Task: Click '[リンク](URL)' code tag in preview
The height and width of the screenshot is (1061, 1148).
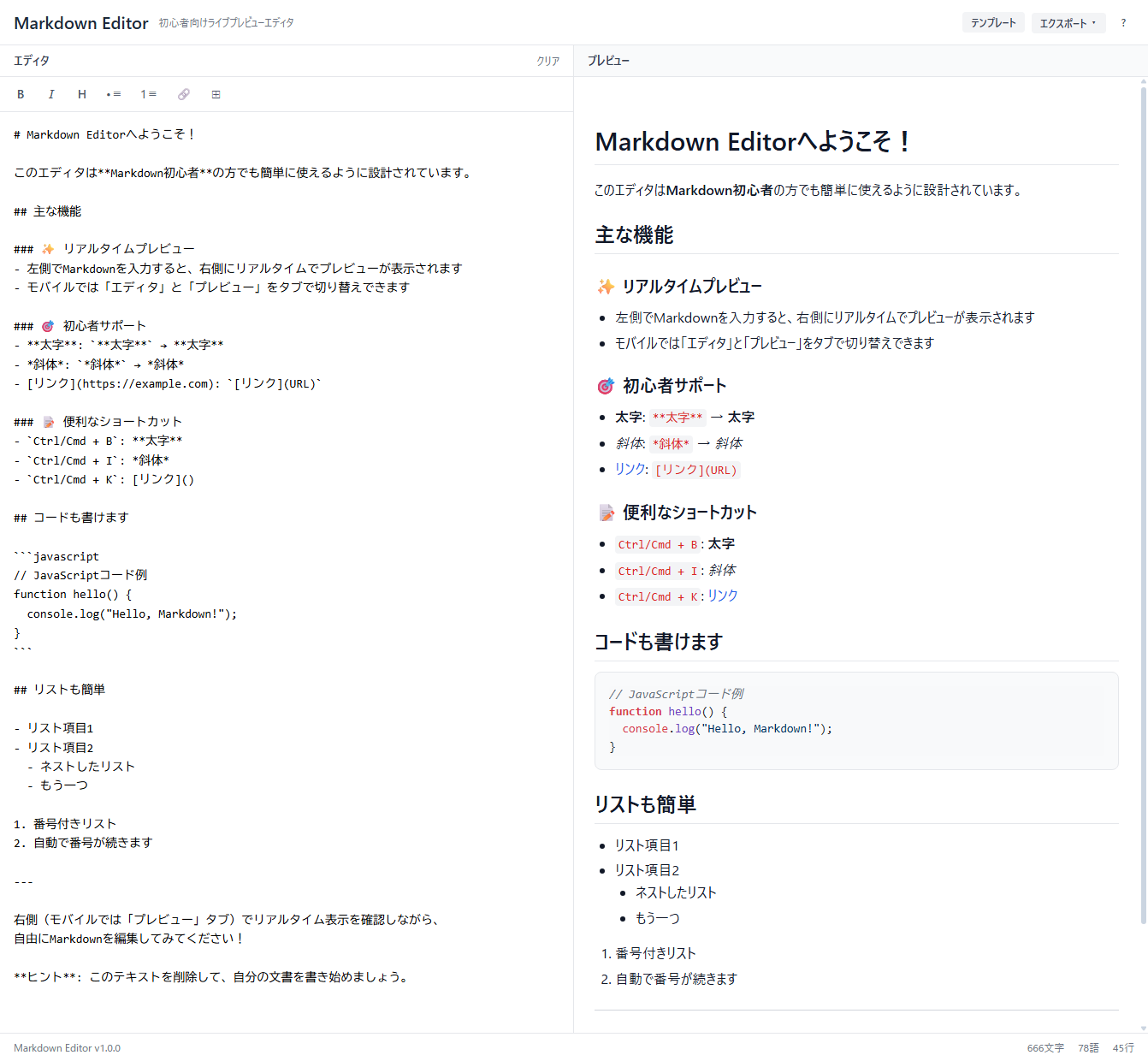Action: 696,470
